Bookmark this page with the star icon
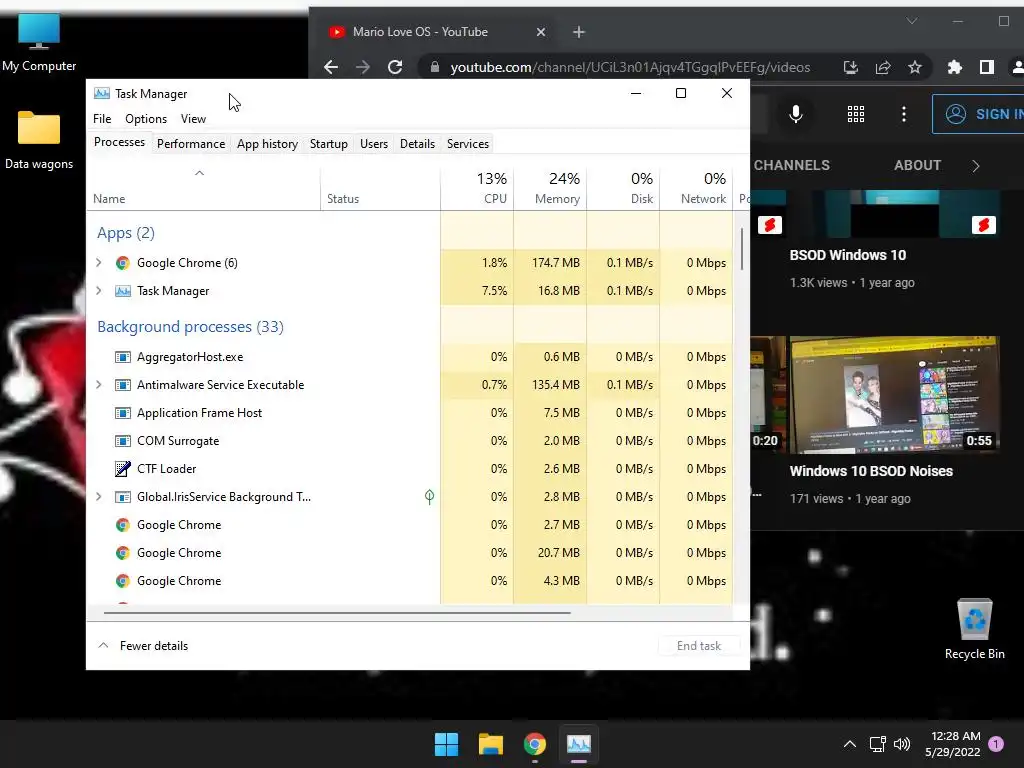Screen dimensions: 1024x768 click(915, 67)
